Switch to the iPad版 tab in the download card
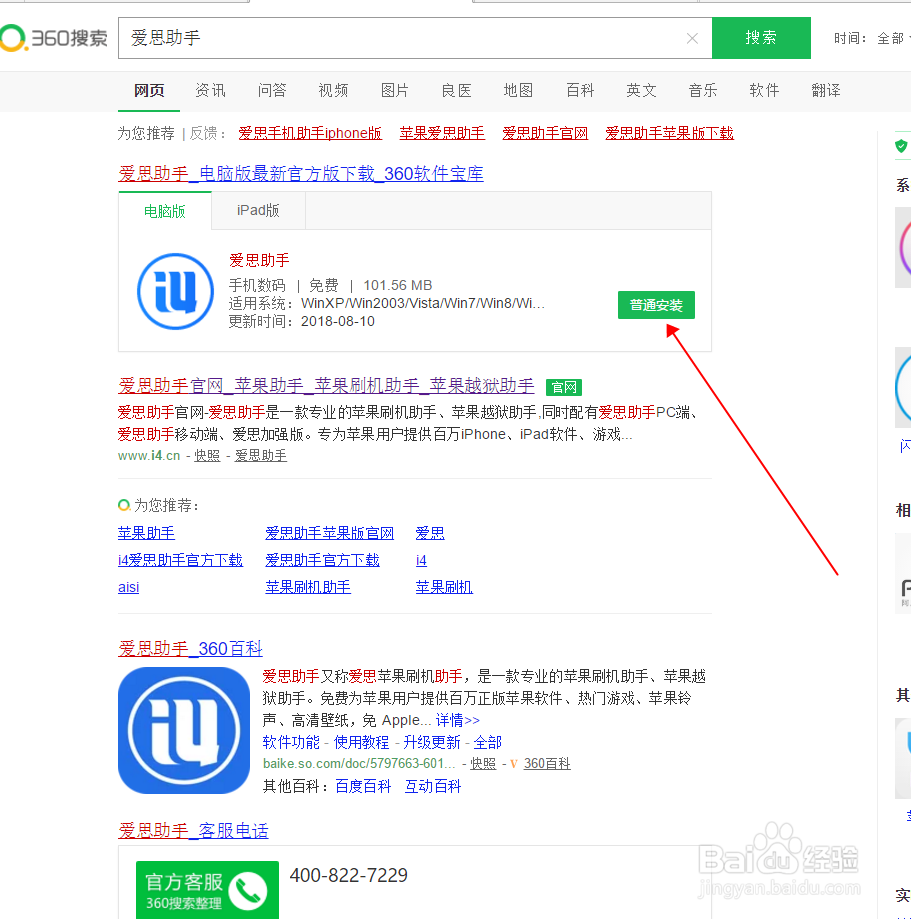911x919 pixels. pos(258,210)
